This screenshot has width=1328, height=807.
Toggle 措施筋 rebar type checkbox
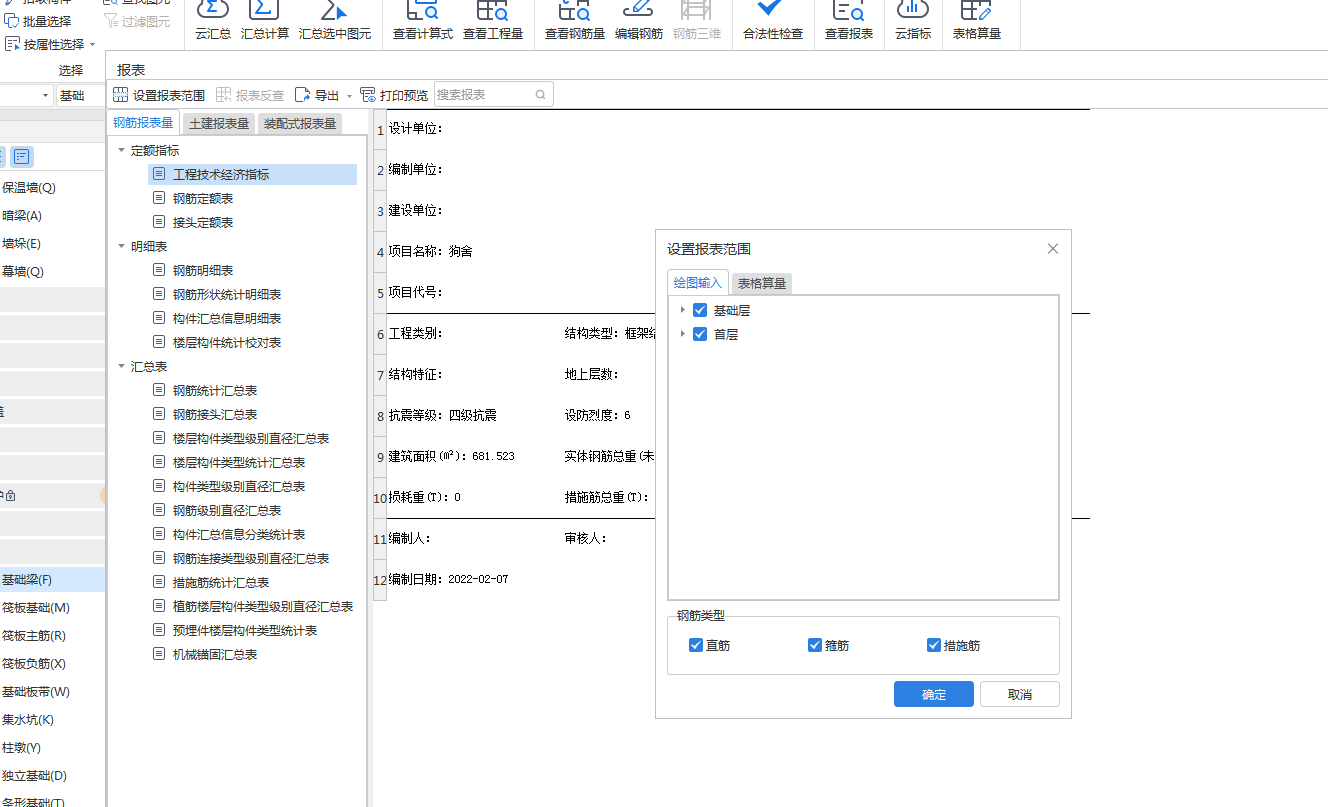[934, 645]
